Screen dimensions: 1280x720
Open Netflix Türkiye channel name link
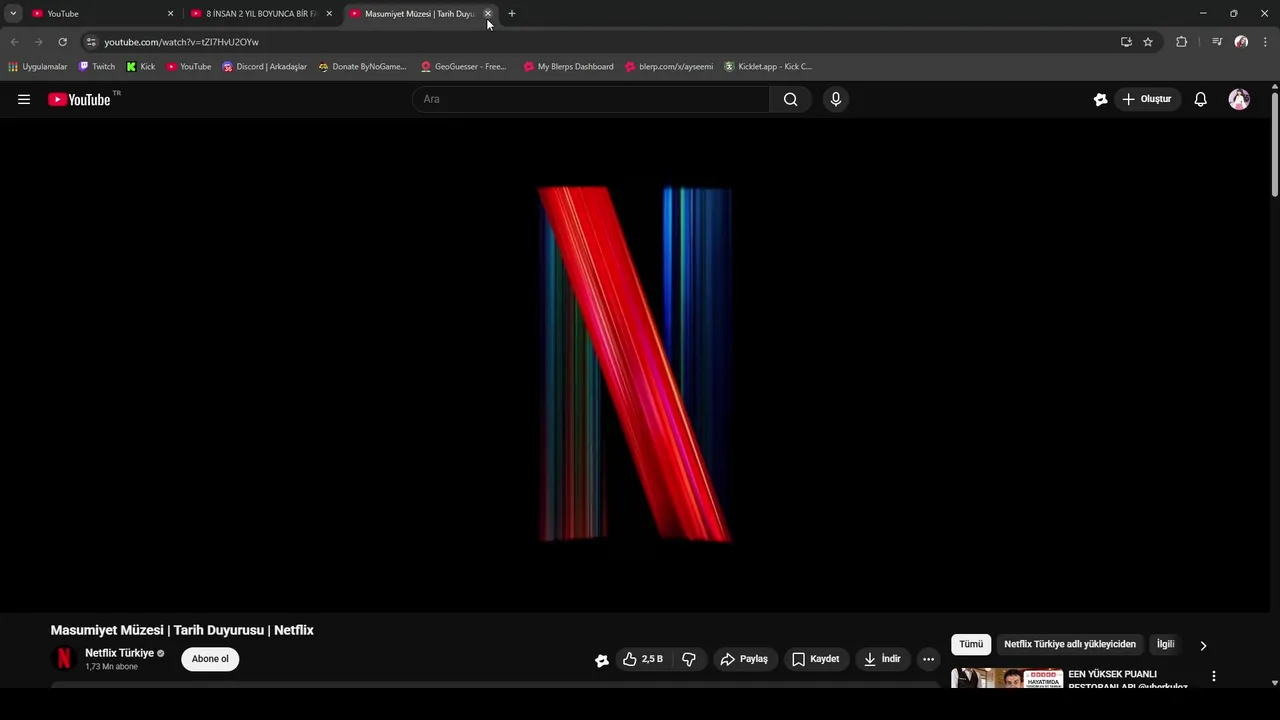click(x=119, y=653)
